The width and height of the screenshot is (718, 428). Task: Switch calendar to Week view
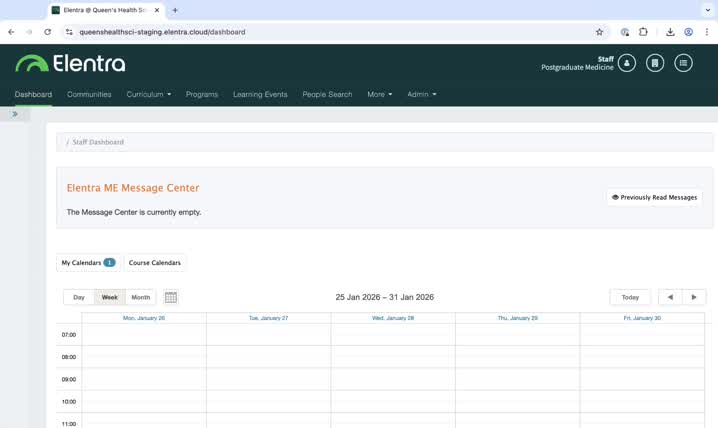109,297
